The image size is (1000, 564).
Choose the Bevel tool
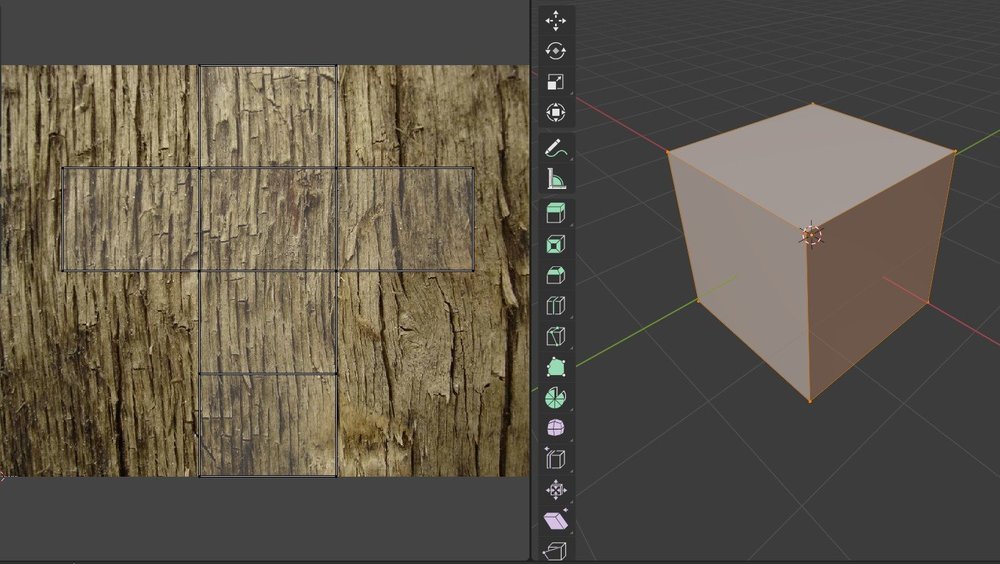556,274
